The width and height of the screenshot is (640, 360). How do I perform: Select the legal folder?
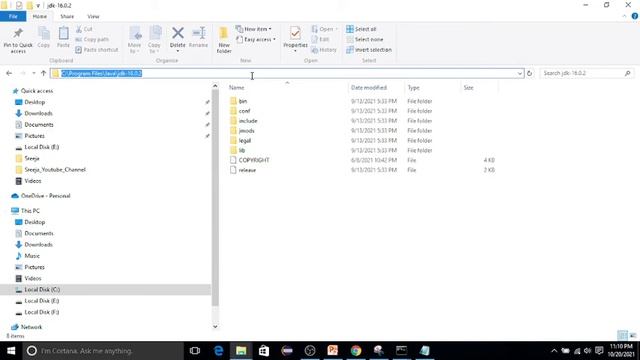tap(244, 140)
